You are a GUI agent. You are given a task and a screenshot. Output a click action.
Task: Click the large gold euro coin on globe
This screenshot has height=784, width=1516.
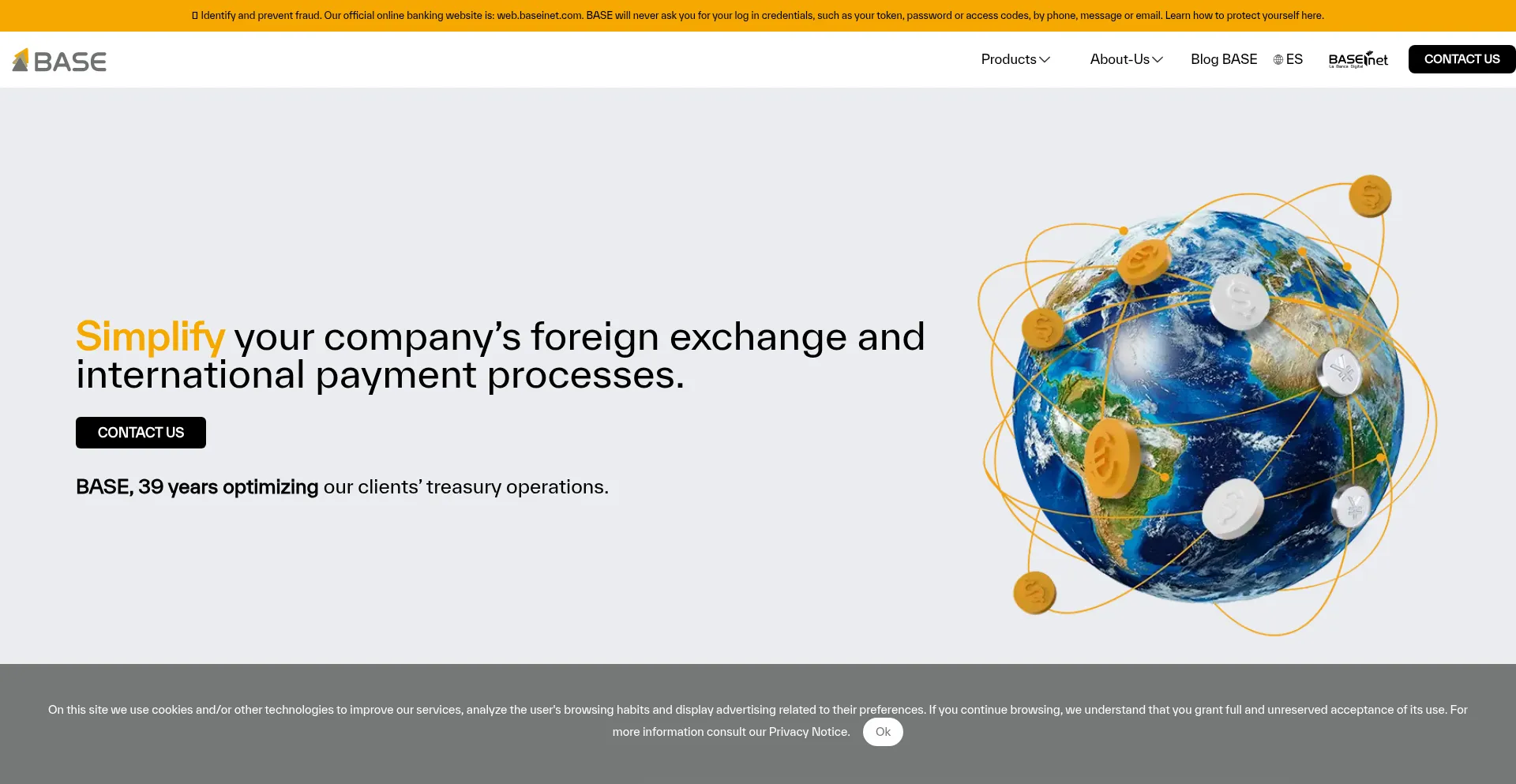[1111, 459]
